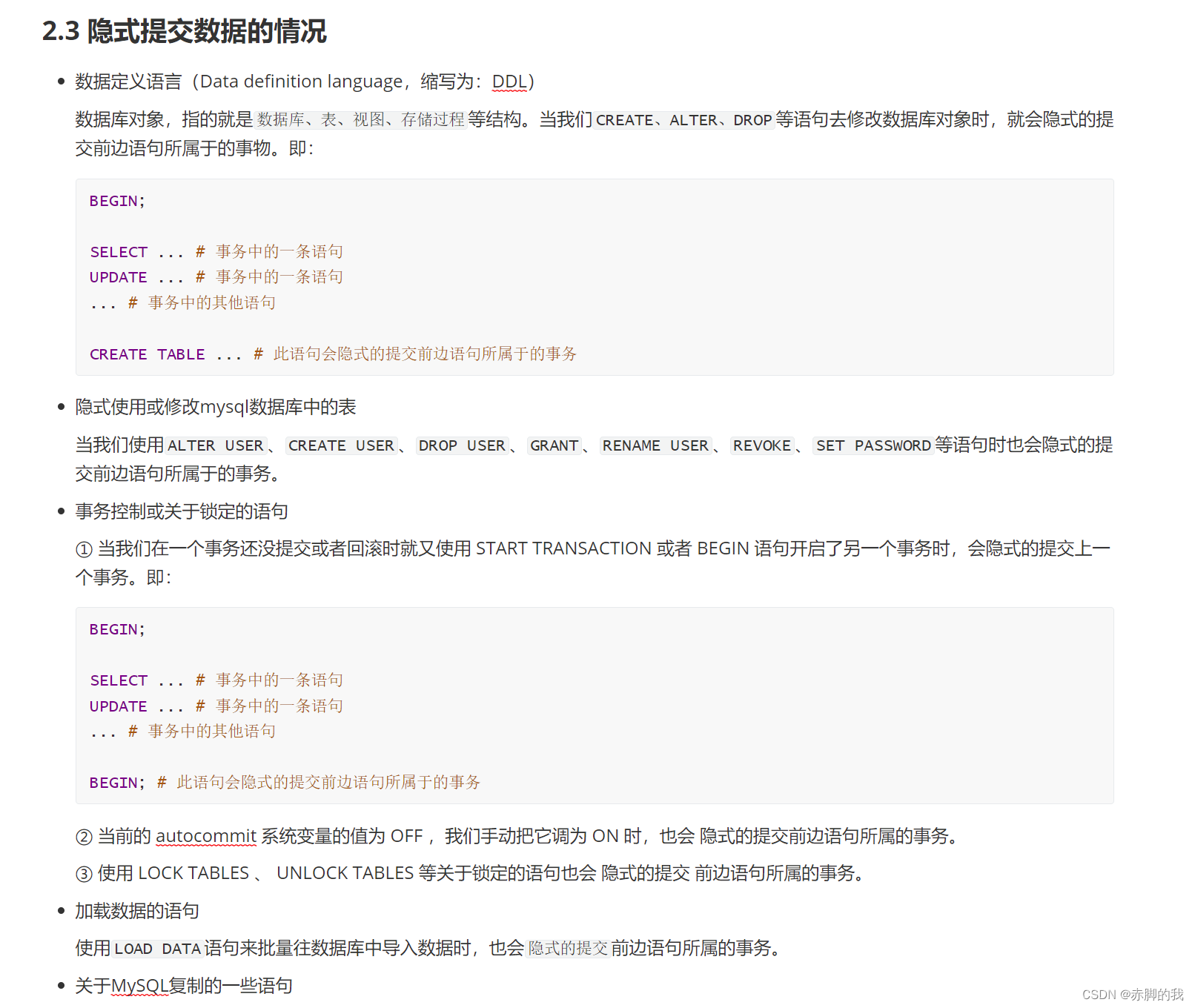Select the ALTER USER inline code span
Screen dimensions: 1195x1008
pyautogui.click(x=216, y=445)
